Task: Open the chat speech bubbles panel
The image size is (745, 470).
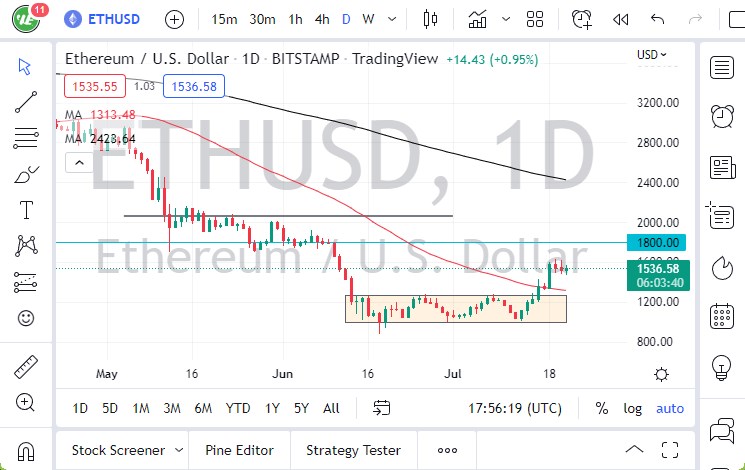Action: [x=722, y=430]
